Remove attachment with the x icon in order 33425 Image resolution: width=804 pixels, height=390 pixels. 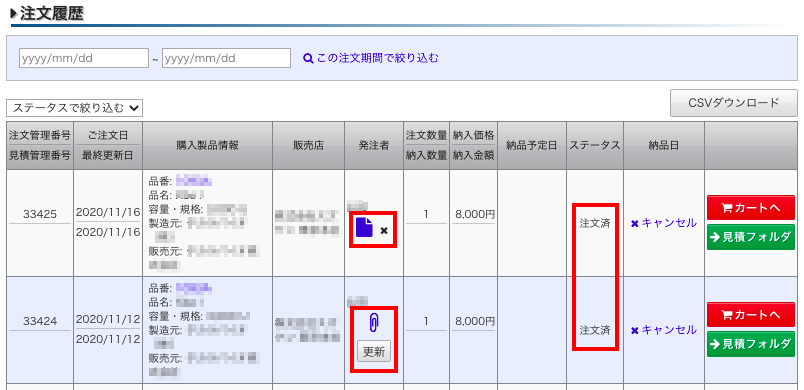[384, 231]
